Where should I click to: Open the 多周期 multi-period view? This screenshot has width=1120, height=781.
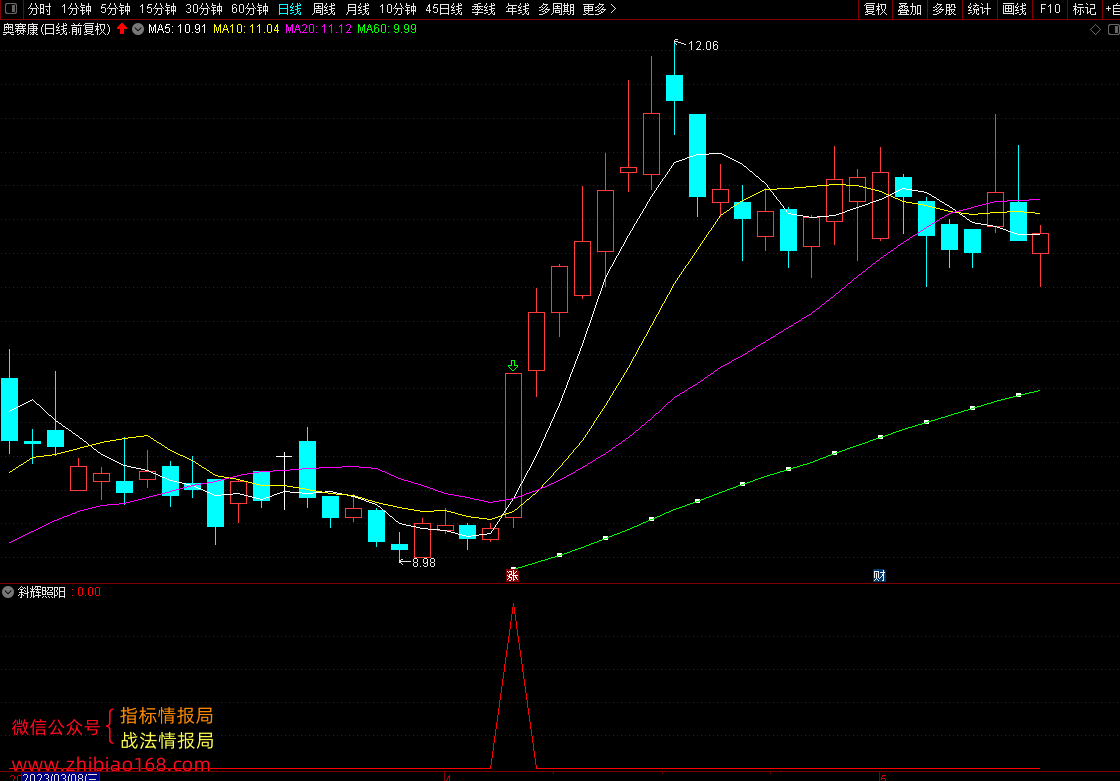point(556,9)
